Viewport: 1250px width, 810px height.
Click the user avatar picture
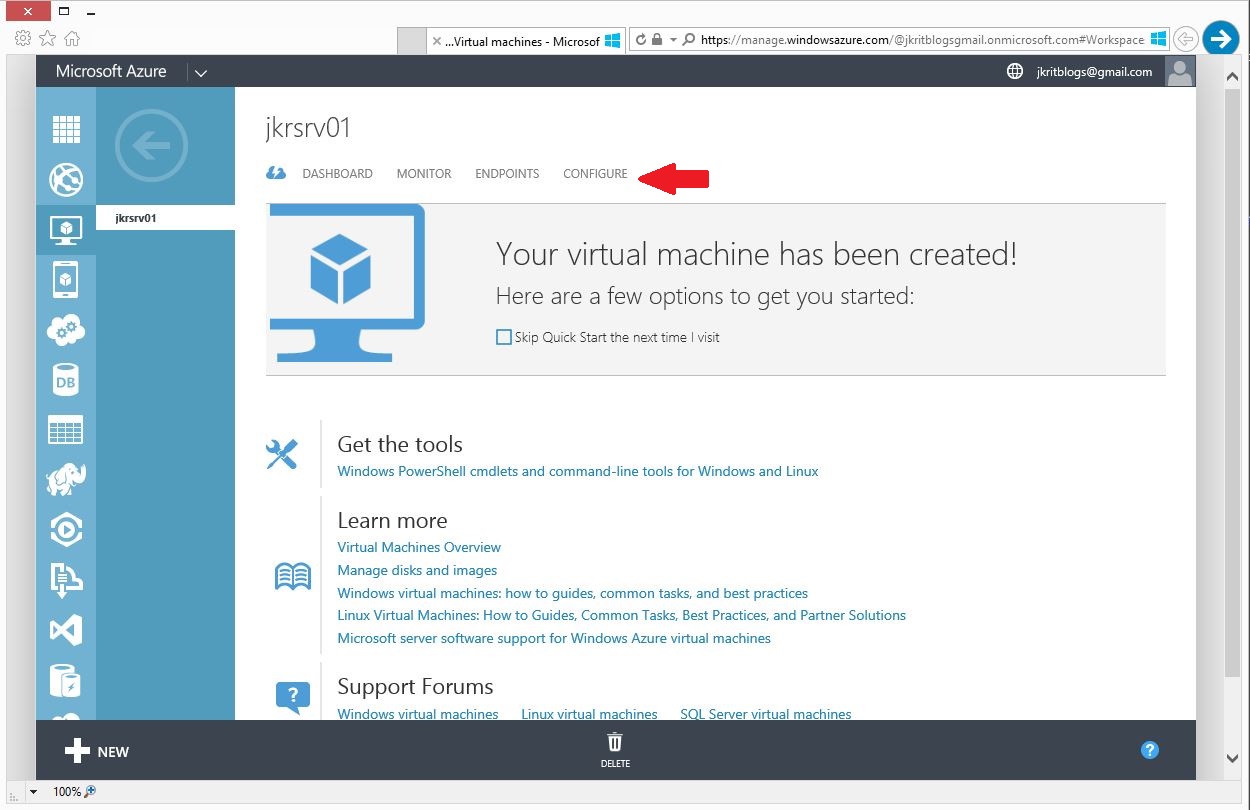click(1181, 71)
